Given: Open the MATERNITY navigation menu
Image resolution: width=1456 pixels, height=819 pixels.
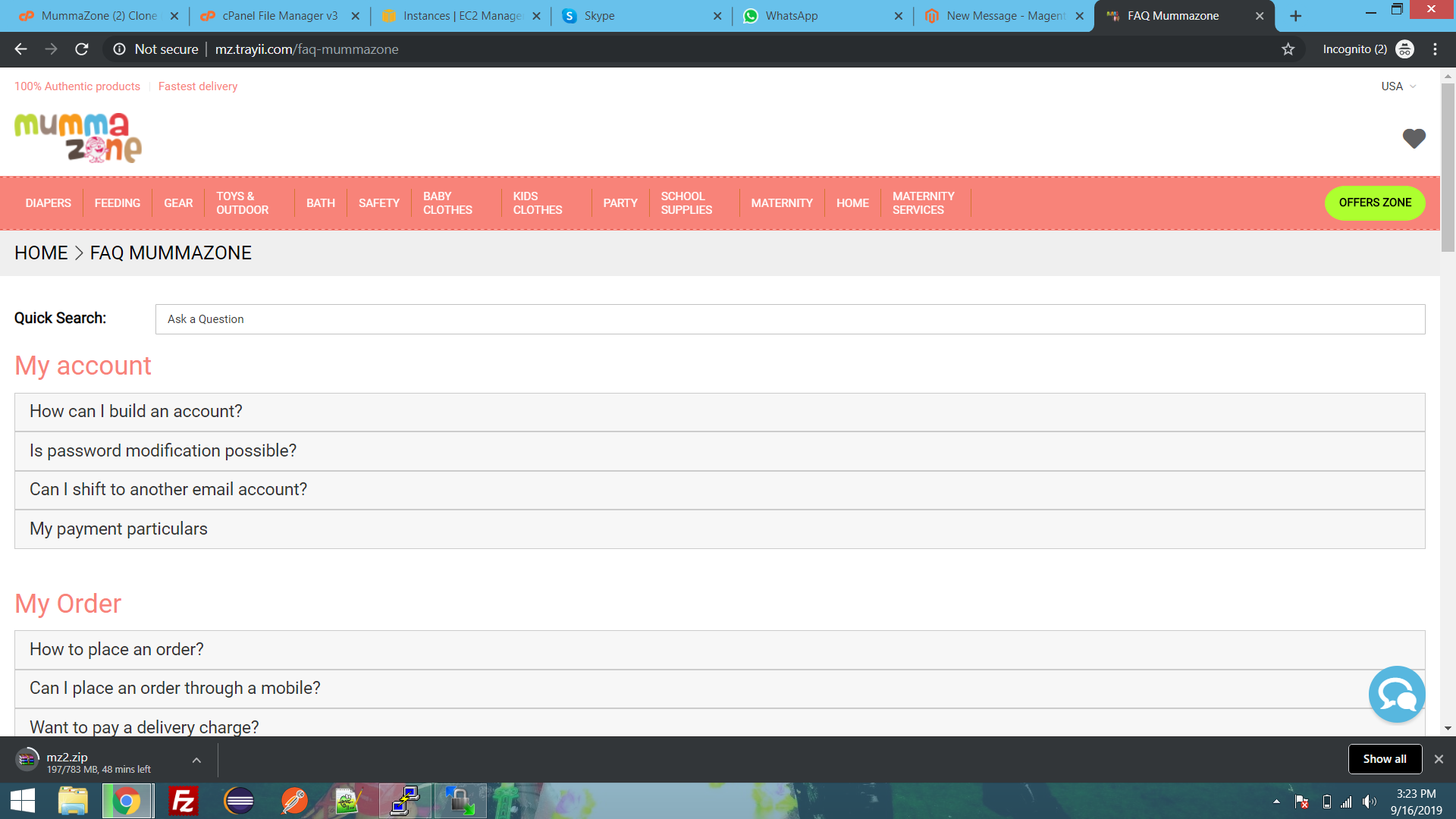Looking at the screenshot, I should pyautogui.click(x=782, y=202).
